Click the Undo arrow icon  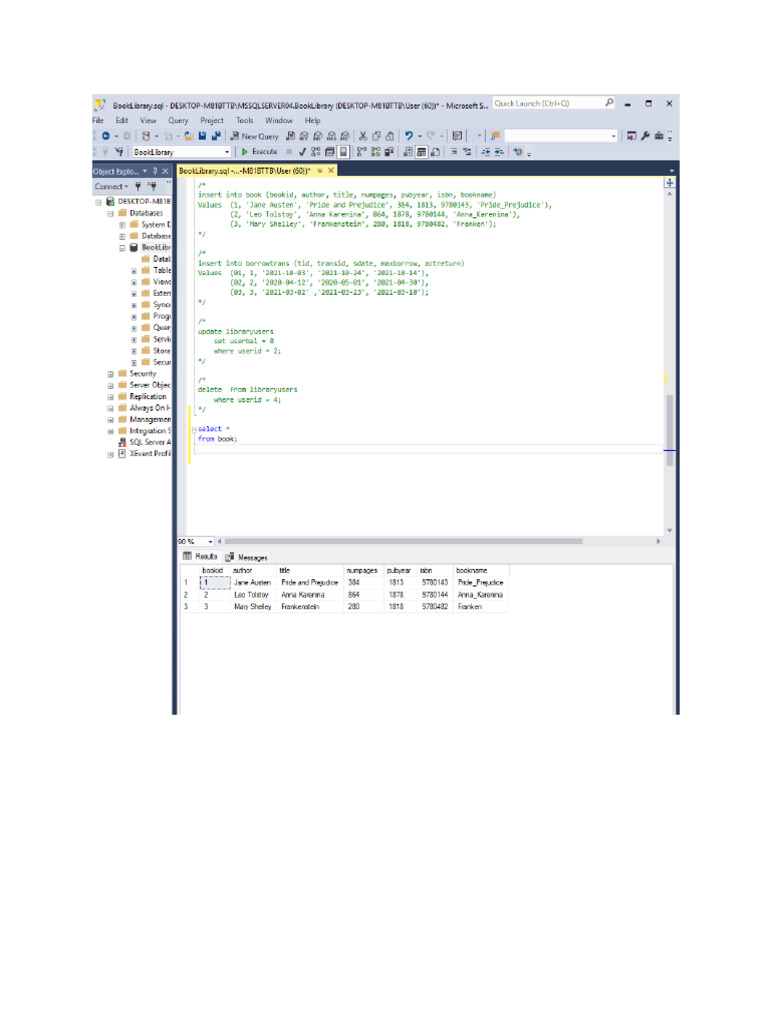[x=409, y=136]
